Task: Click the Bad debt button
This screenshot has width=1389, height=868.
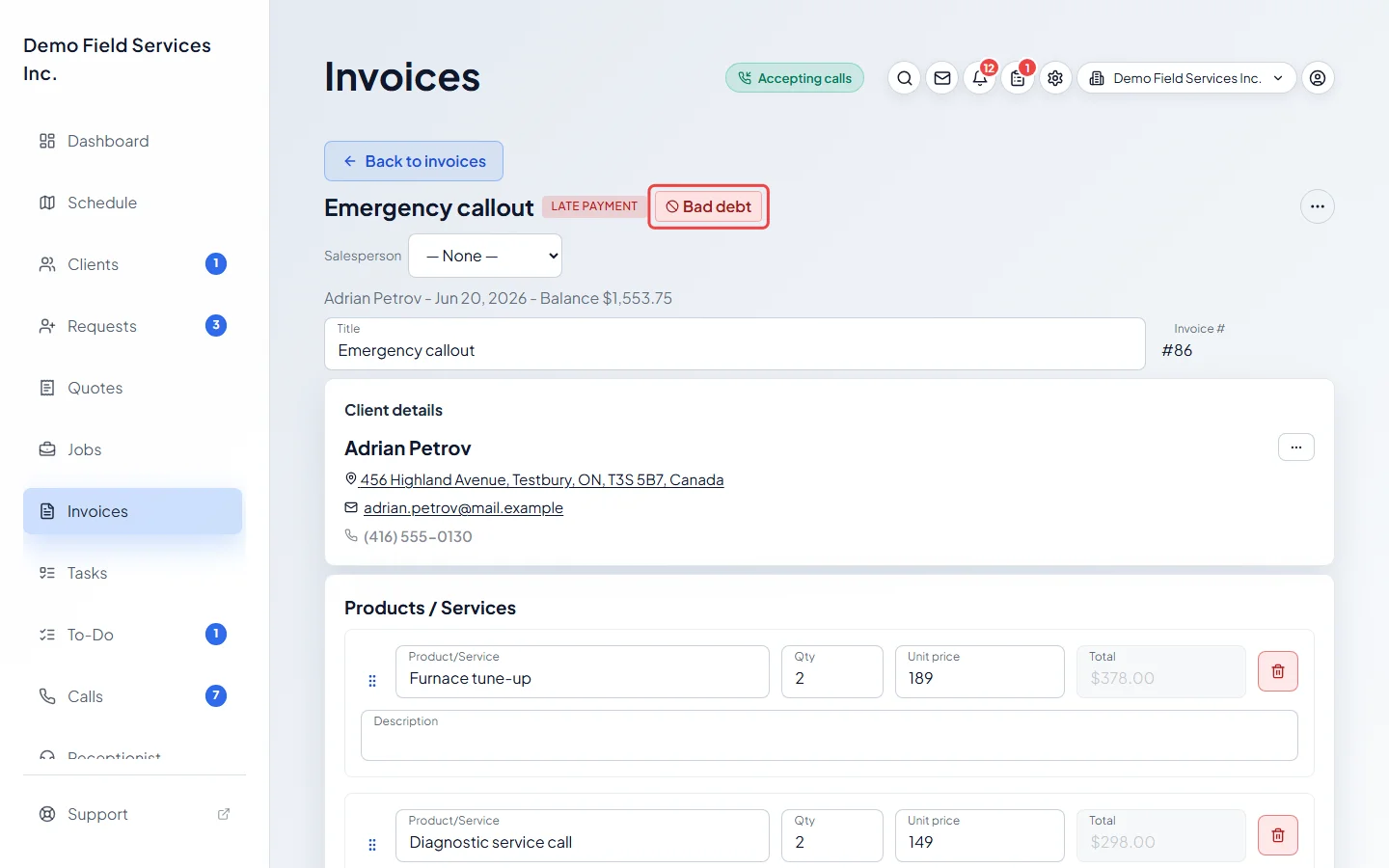Action: coord(709,206)
